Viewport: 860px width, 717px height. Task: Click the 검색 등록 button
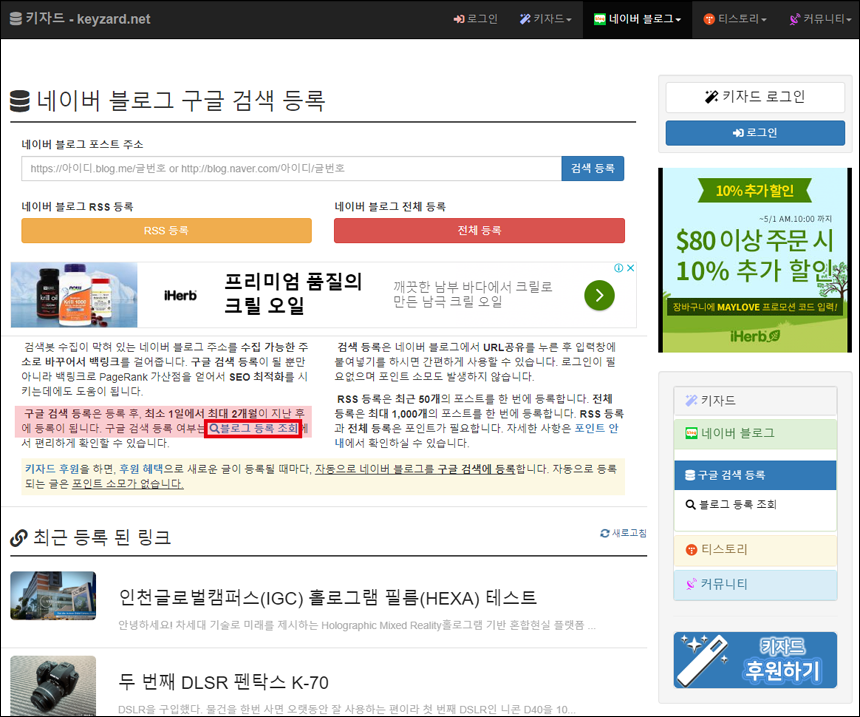[593, 168]
